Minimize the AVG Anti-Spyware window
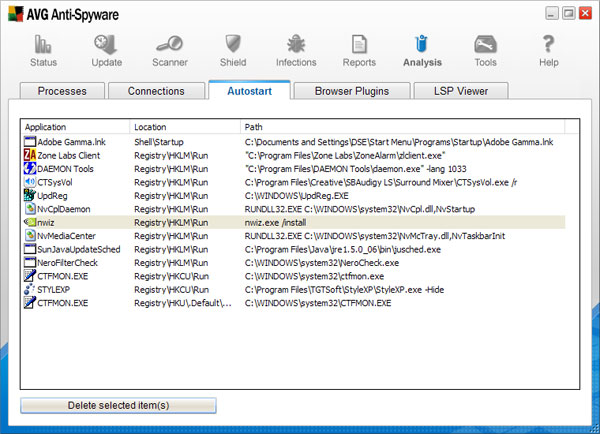 click(x=551, y=14)
